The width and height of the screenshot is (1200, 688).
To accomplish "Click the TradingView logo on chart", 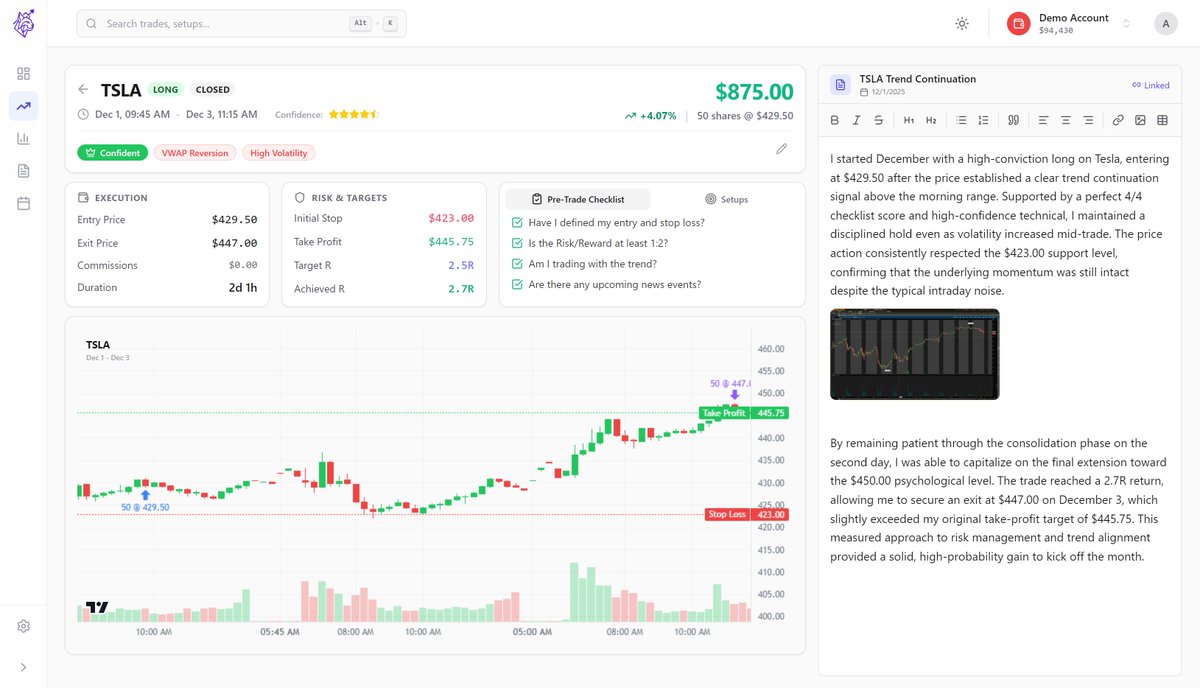I will click(97, 606).
